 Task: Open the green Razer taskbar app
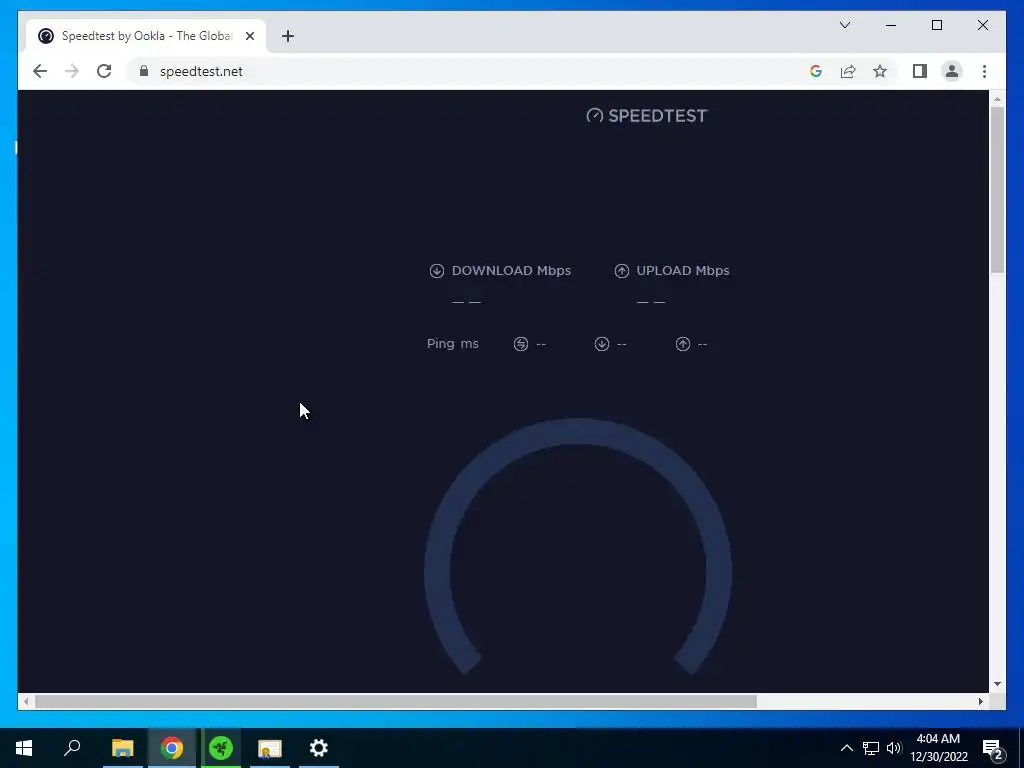(x=221, y=748)
